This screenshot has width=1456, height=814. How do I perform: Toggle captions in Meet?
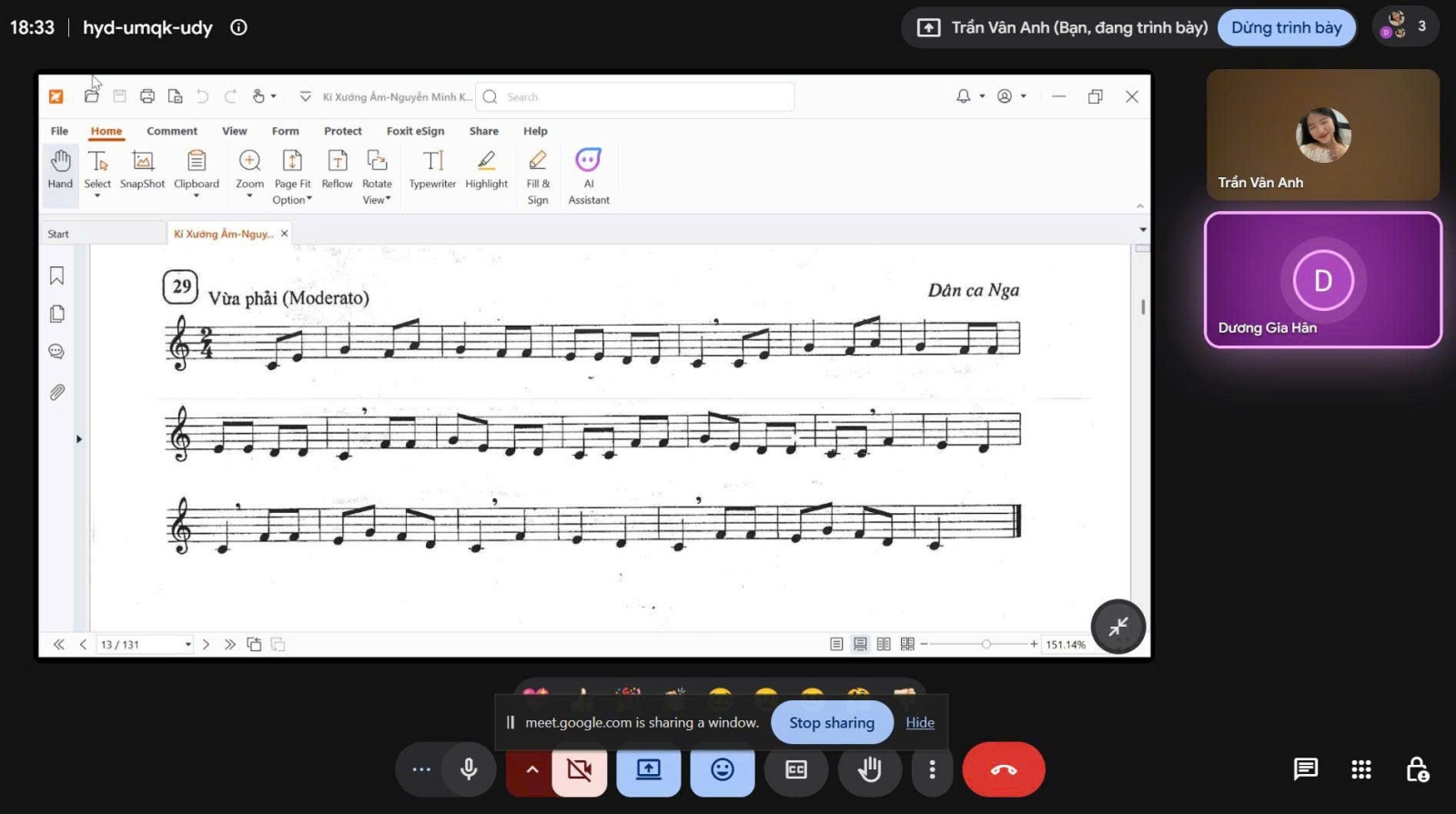coord(796,769)
